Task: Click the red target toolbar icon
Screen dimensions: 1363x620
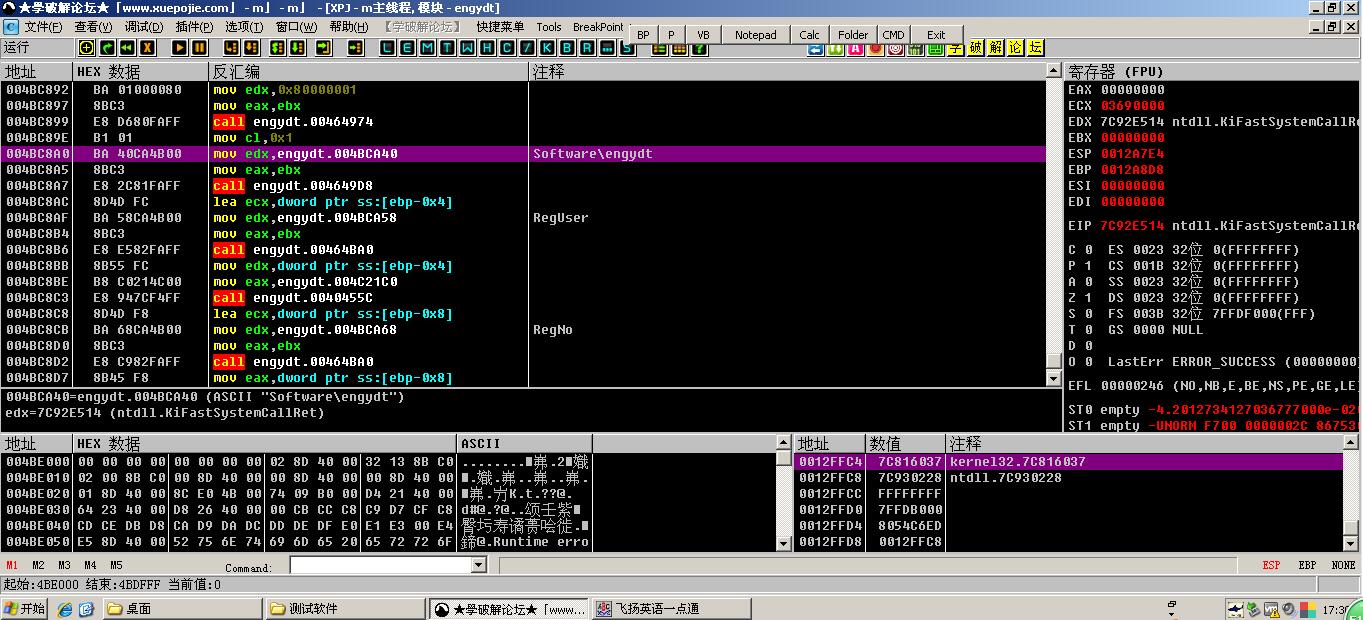Action: point(895,48)
